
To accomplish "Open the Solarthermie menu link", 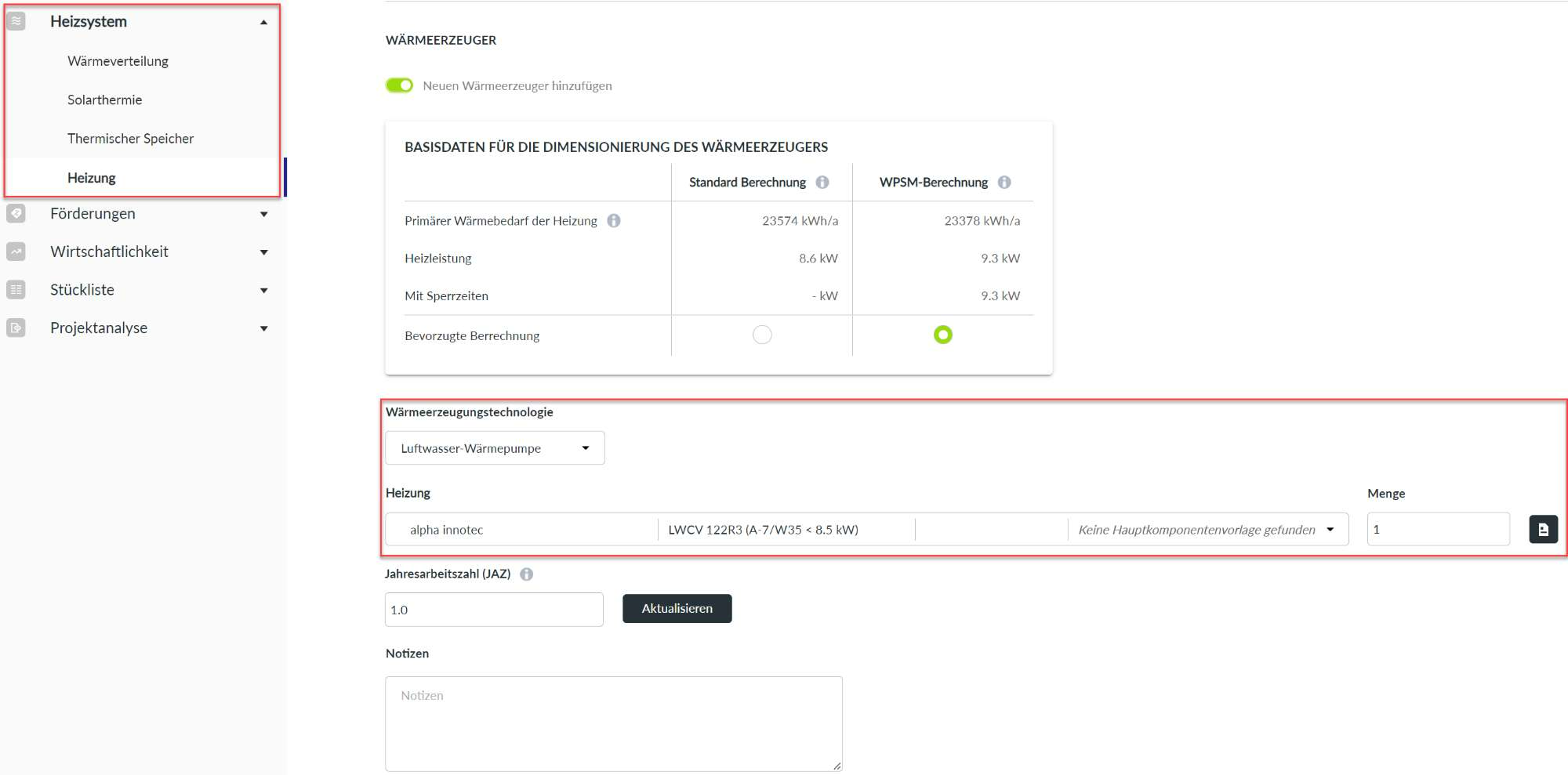I will 104,100.
